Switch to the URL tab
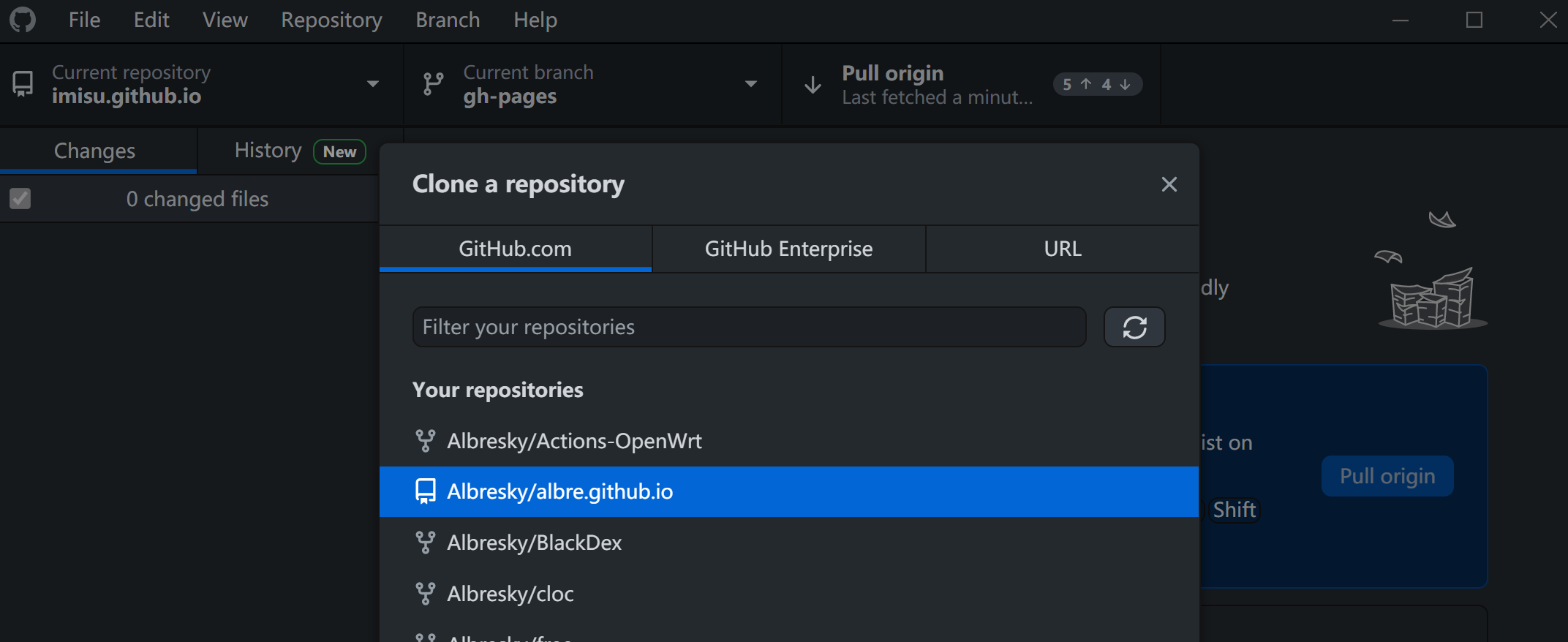The height and width of the screenshot is (642, 1568). click(1062, 249)
